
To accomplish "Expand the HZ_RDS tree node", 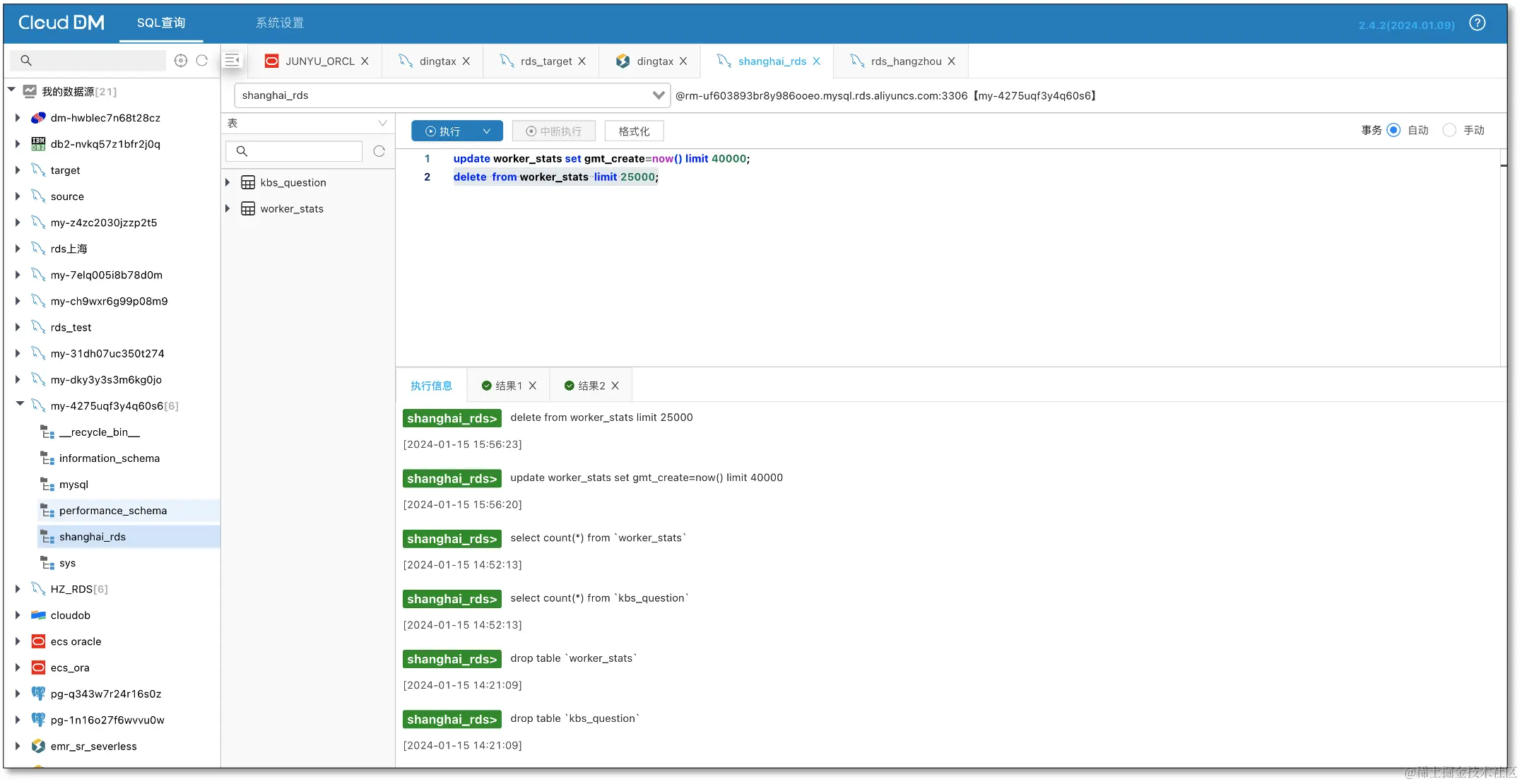I will point(18,589).
